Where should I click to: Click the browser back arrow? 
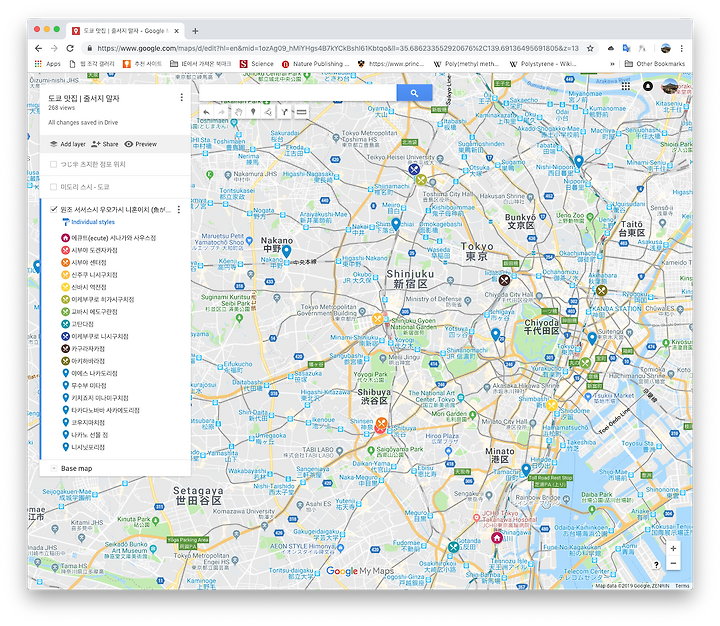(x=39, y=48)
